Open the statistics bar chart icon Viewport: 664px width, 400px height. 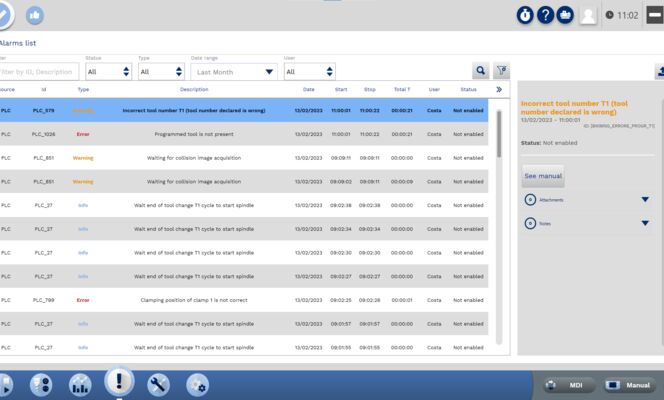coord(80,385)
